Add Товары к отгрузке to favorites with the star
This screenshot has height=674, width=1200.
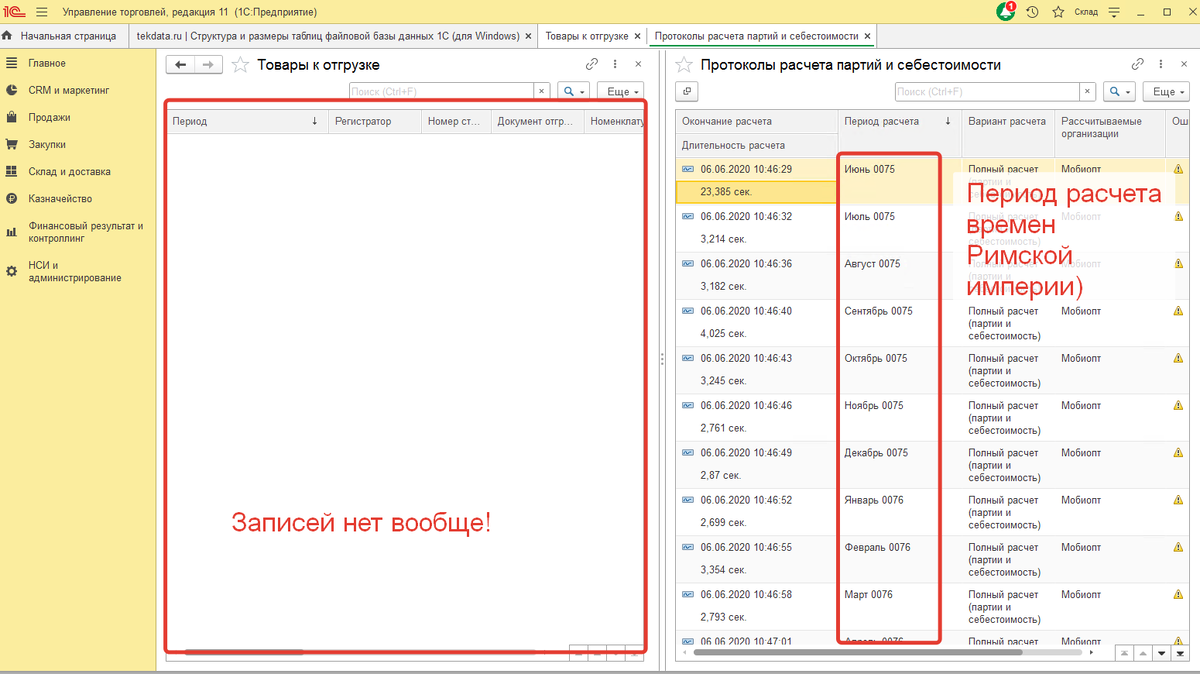[x=240, y=64]
